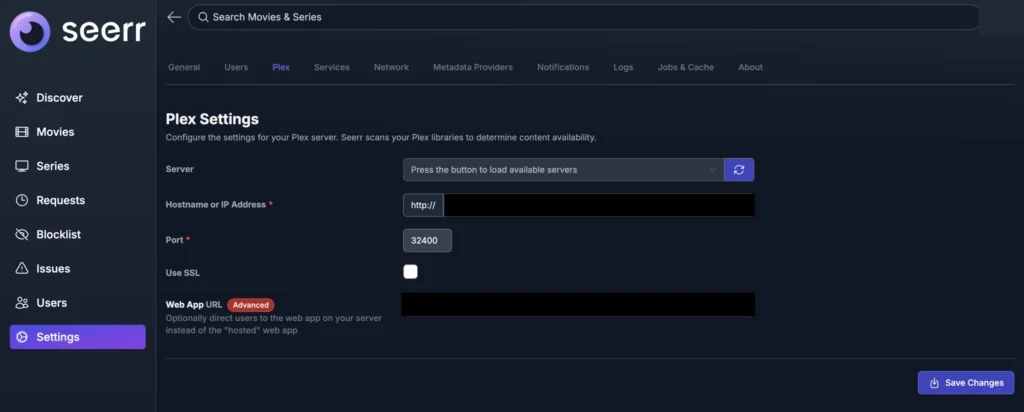The image size is (1024, 412).
Task: Open the Users settings tab
Action: 236,67
